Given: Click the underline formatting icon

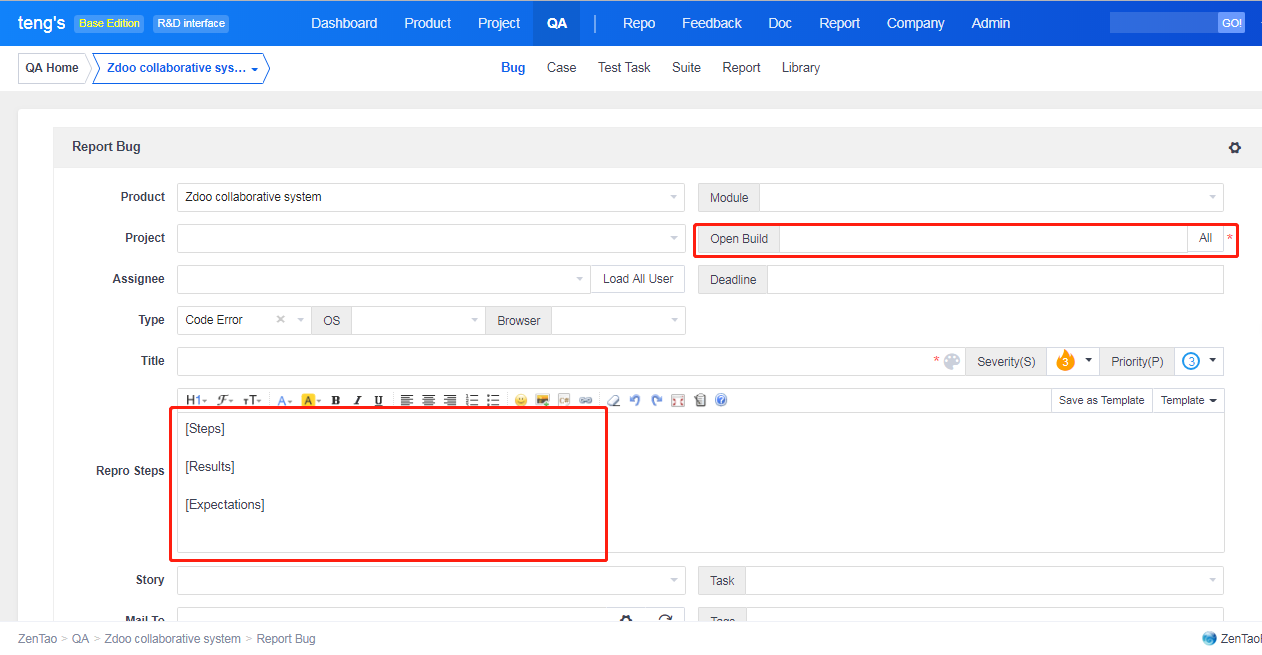Looking at the screenshot, I should point(378,400).
